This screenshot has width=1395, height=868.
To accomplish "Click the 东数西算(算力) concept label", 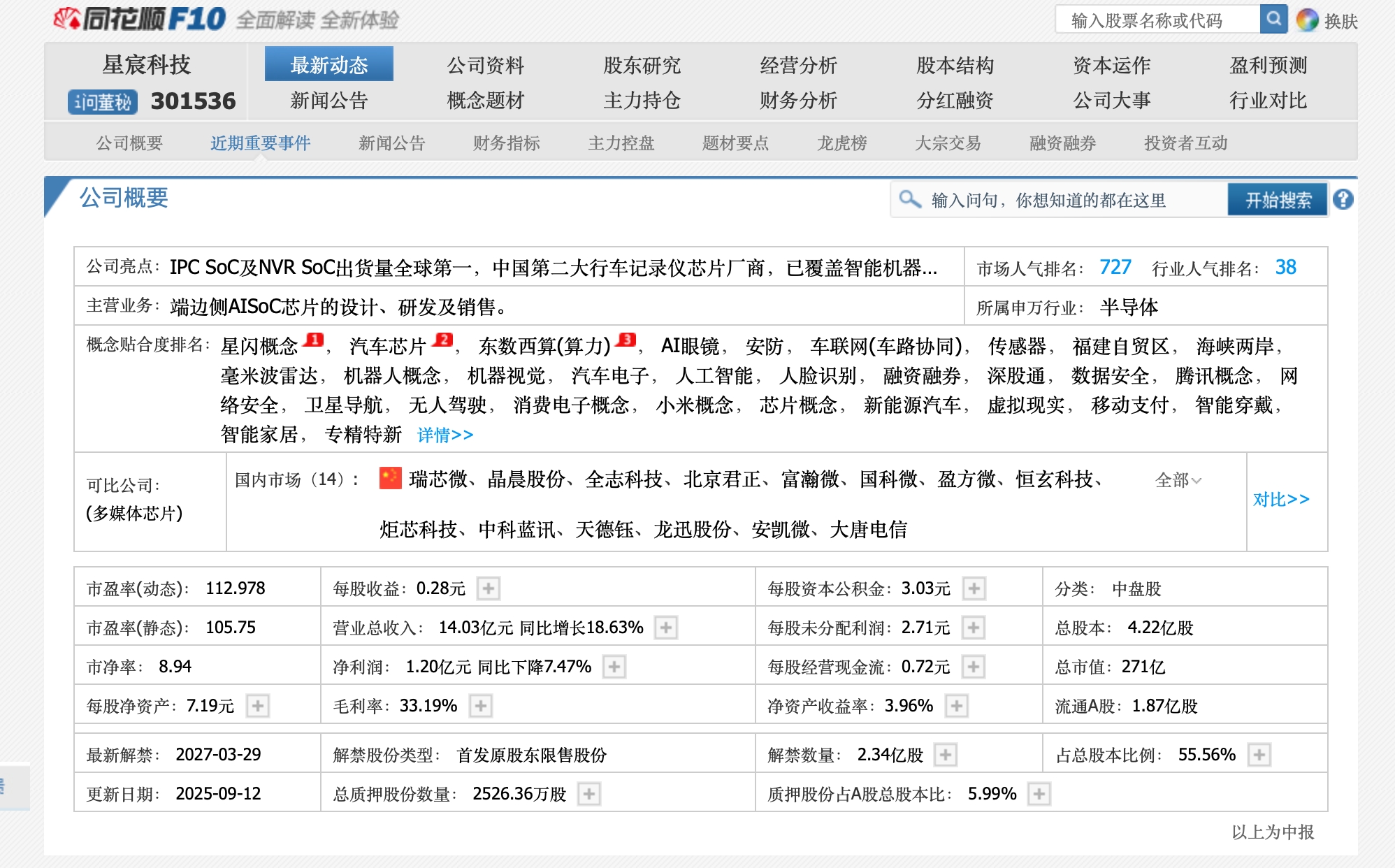I will (544, 346).
